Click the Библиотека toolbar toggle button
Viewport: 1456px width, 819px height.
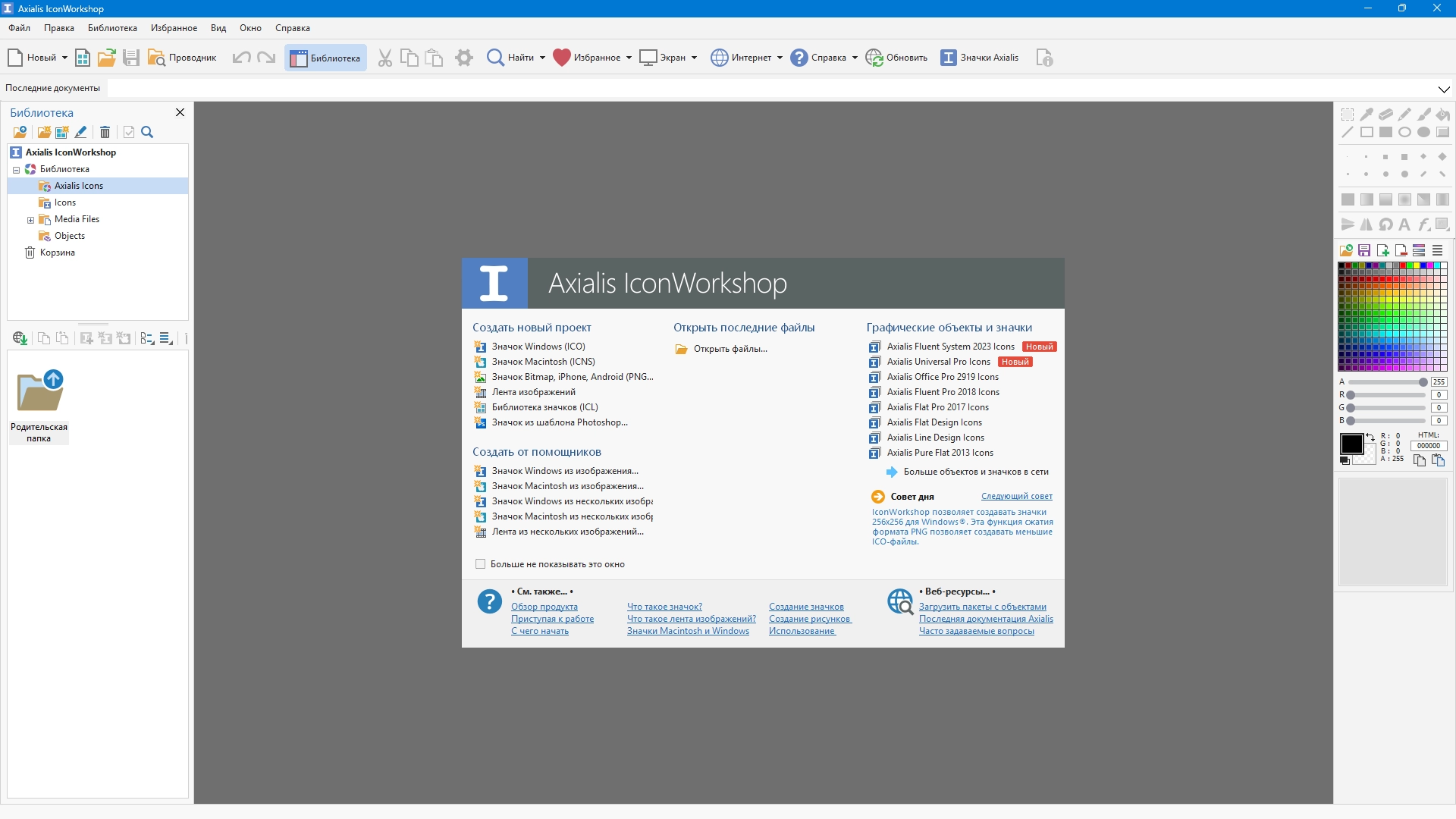[x=325, y=58]
